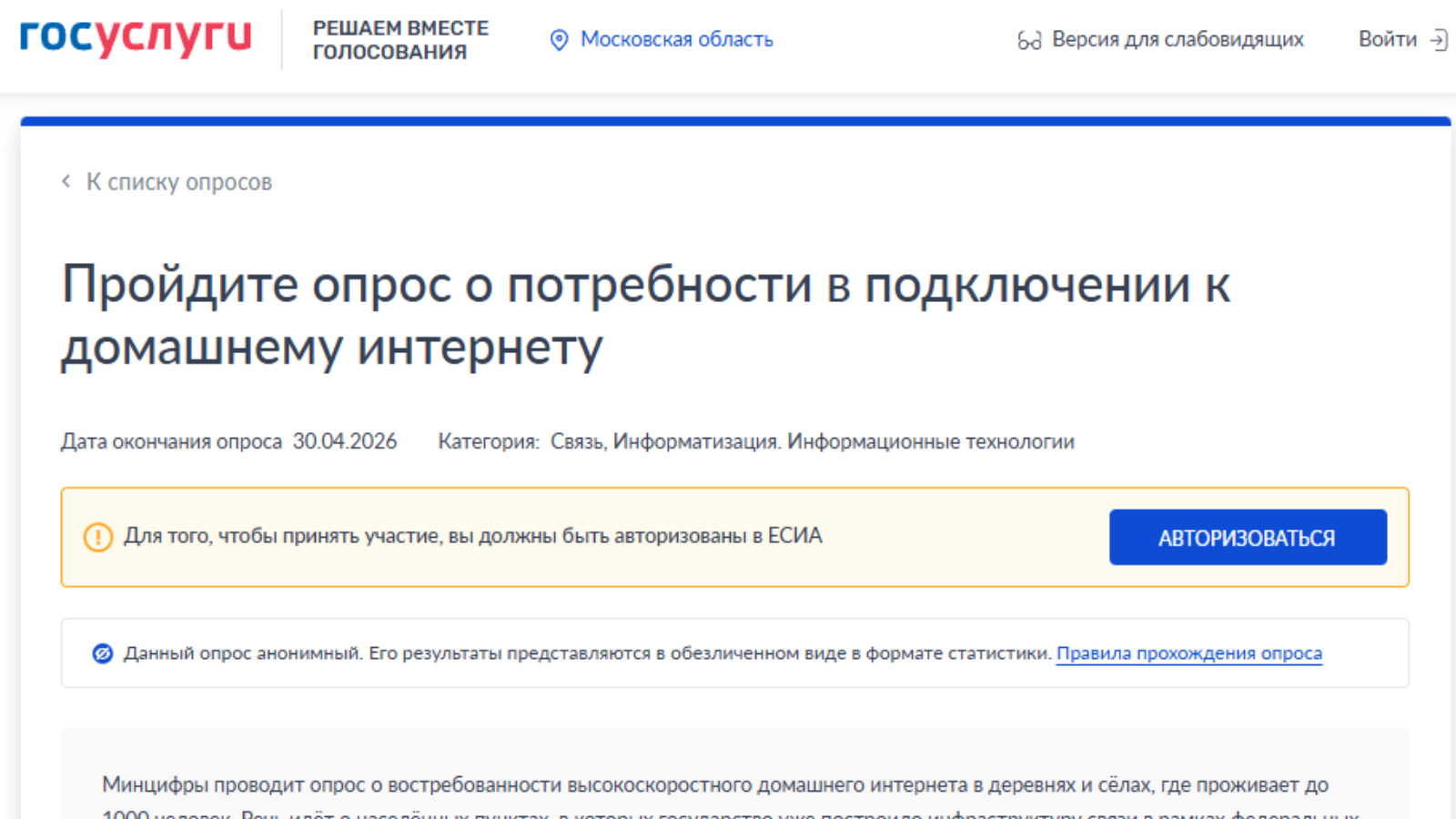Click the glasses accessibility icon
This screenshot has height=819, width=1456.
tap(1028, 40)
